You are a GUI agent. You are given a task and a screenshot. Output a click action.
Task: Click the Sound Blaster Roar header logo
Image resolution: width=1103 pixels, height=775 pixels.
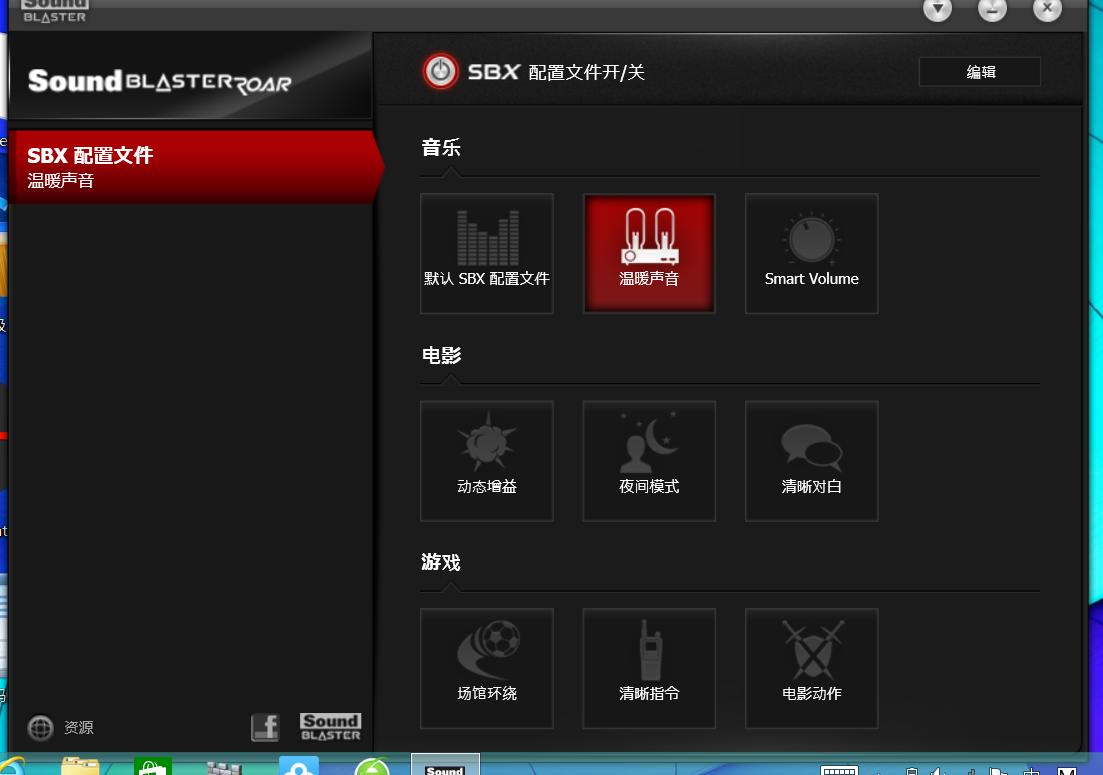coord(160,82)
